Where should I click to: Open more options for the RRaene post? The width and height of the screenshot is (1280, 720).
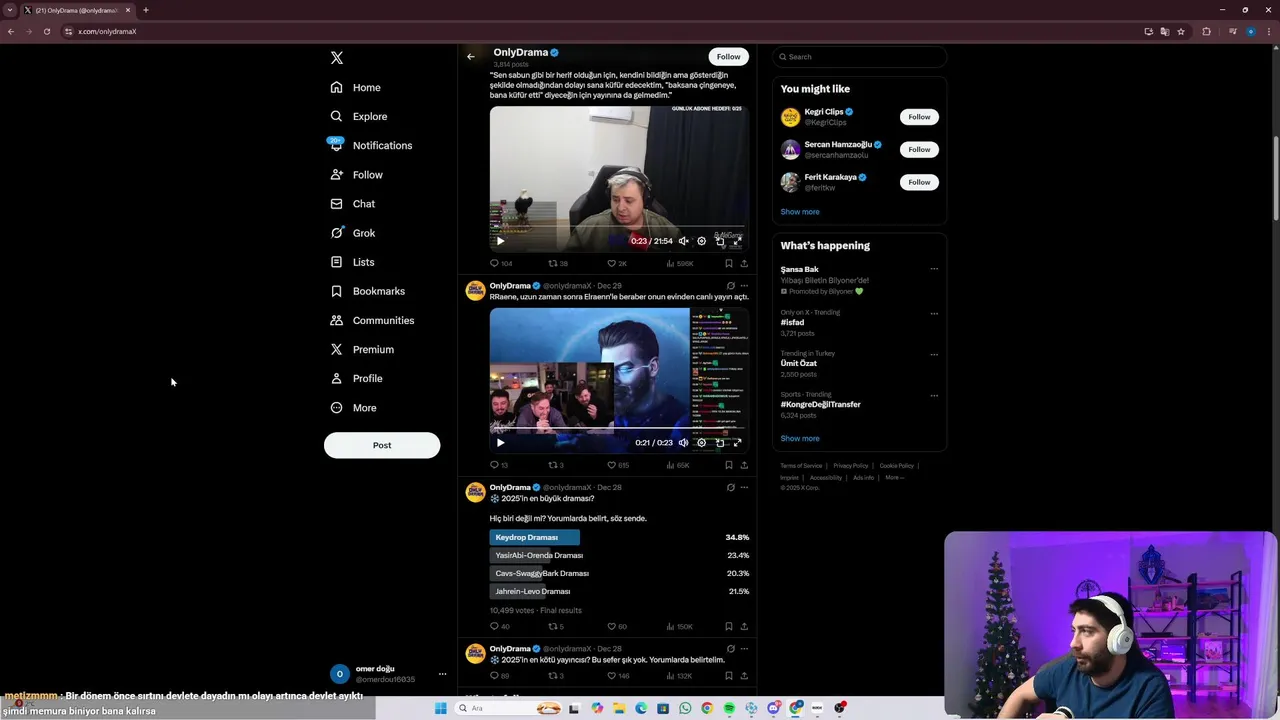pos(744,286)
